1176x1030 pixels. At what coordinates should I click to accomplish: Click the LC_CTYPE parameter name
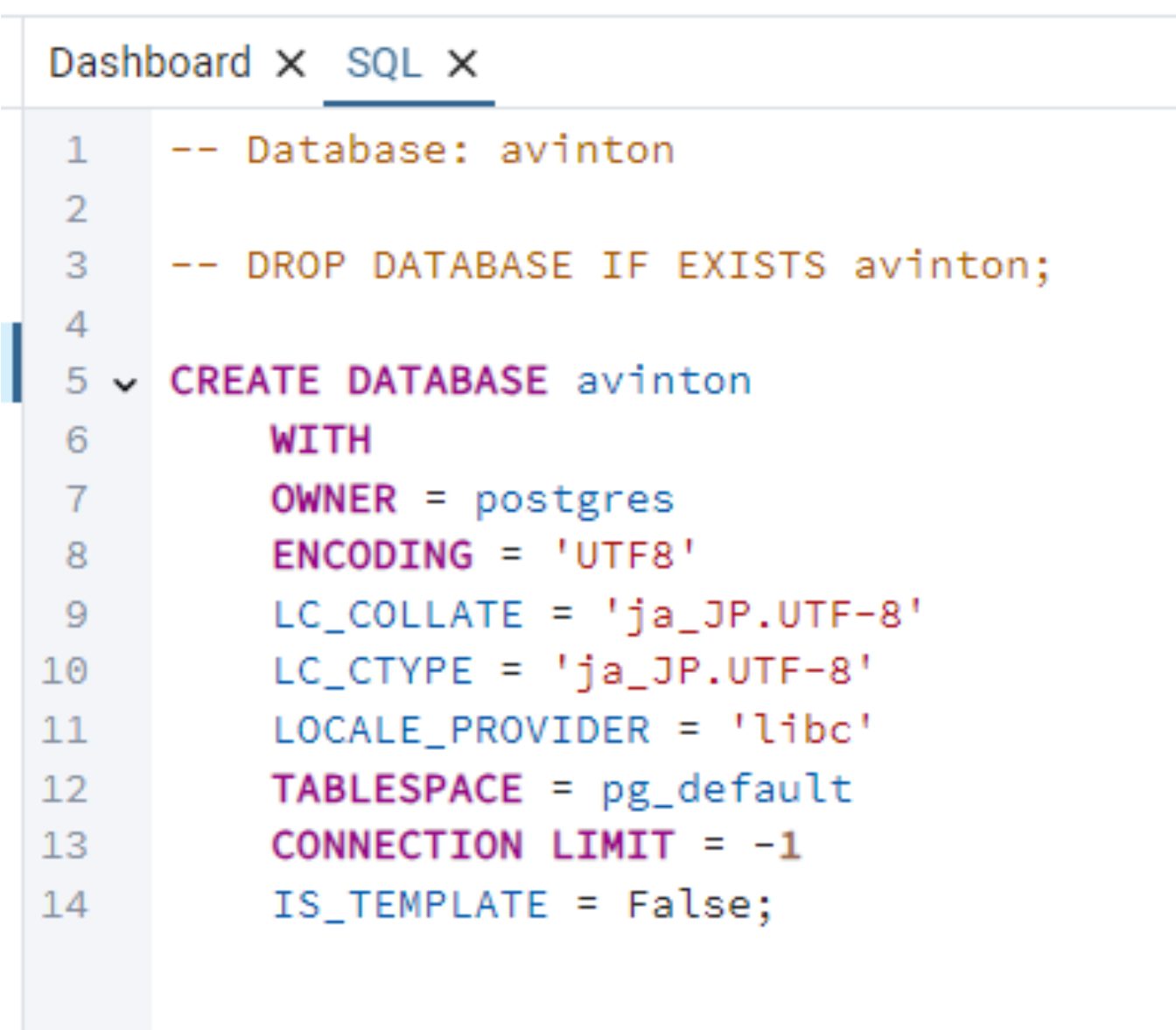pos(372,672)
